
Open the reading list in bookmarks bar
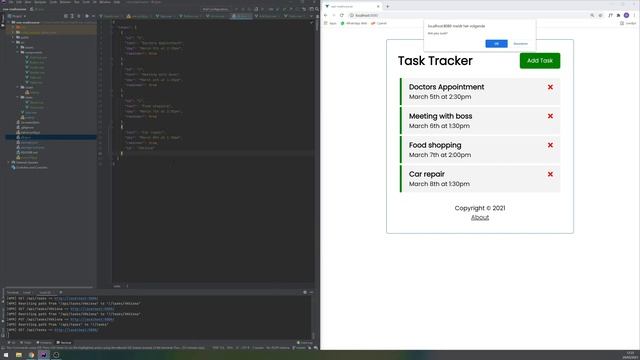[x=628, y=23]
